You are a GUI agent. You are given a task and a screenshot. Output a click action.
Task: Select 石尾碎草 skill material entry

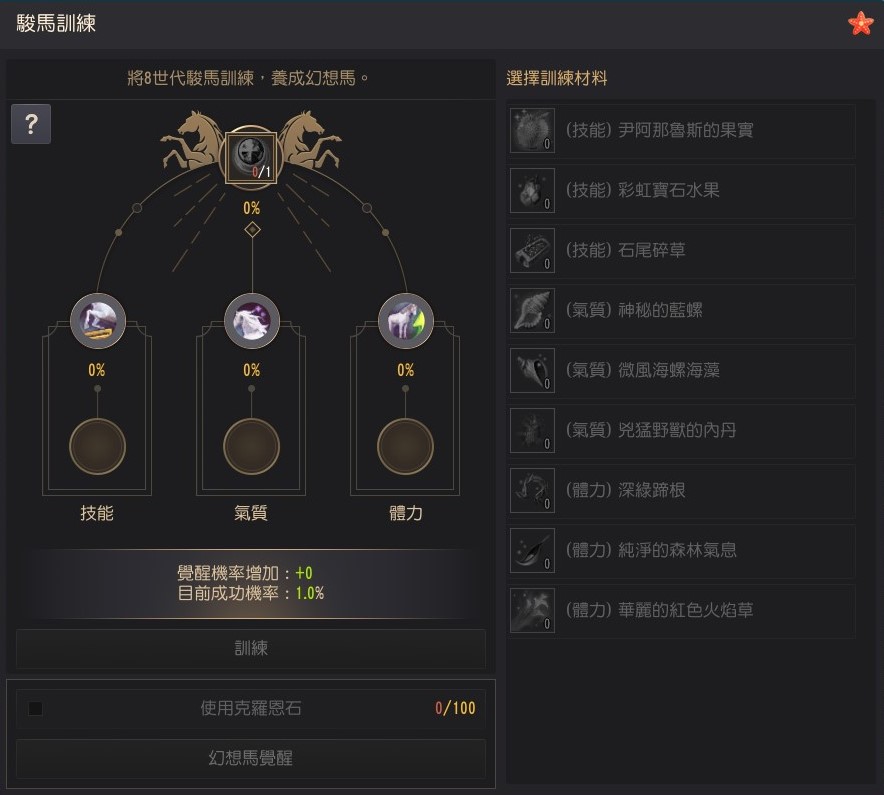[682, 250]
